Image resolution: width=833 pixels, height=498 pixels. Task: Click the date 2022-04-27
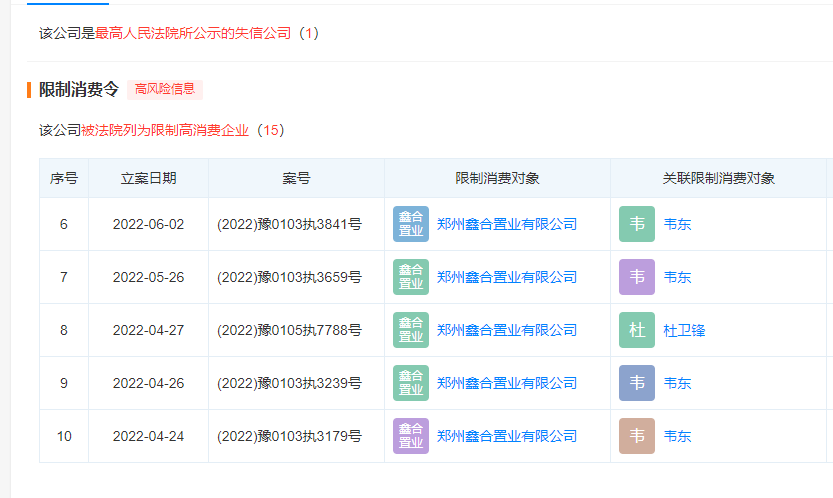tap(148, 330)
